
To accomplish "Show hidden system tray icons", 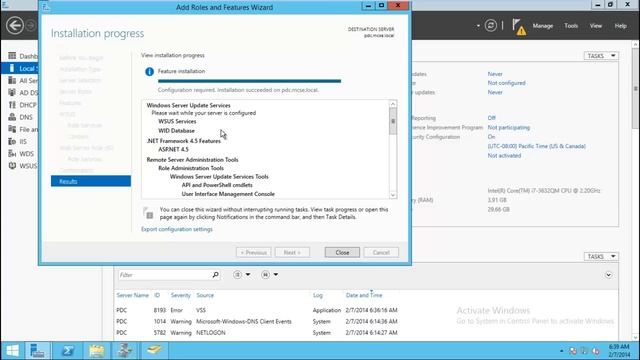I will coord(562,351).
